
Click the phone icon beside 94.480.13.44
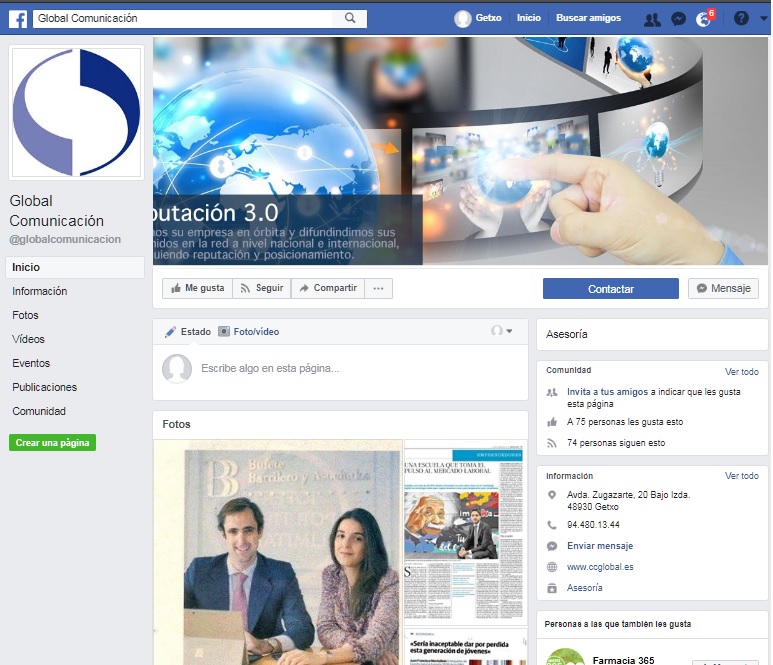tap(552, 525)
